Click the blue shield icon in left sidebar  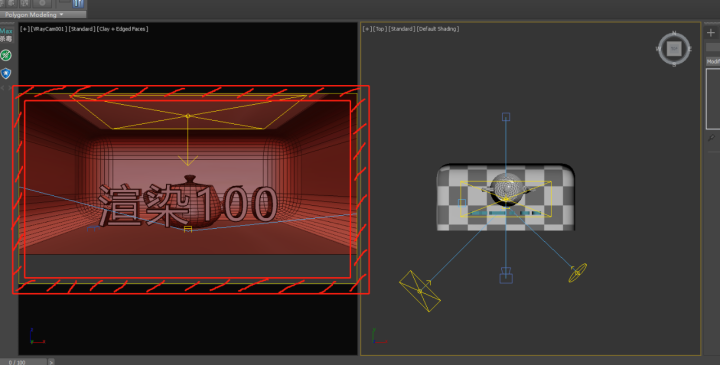point(6,73)
